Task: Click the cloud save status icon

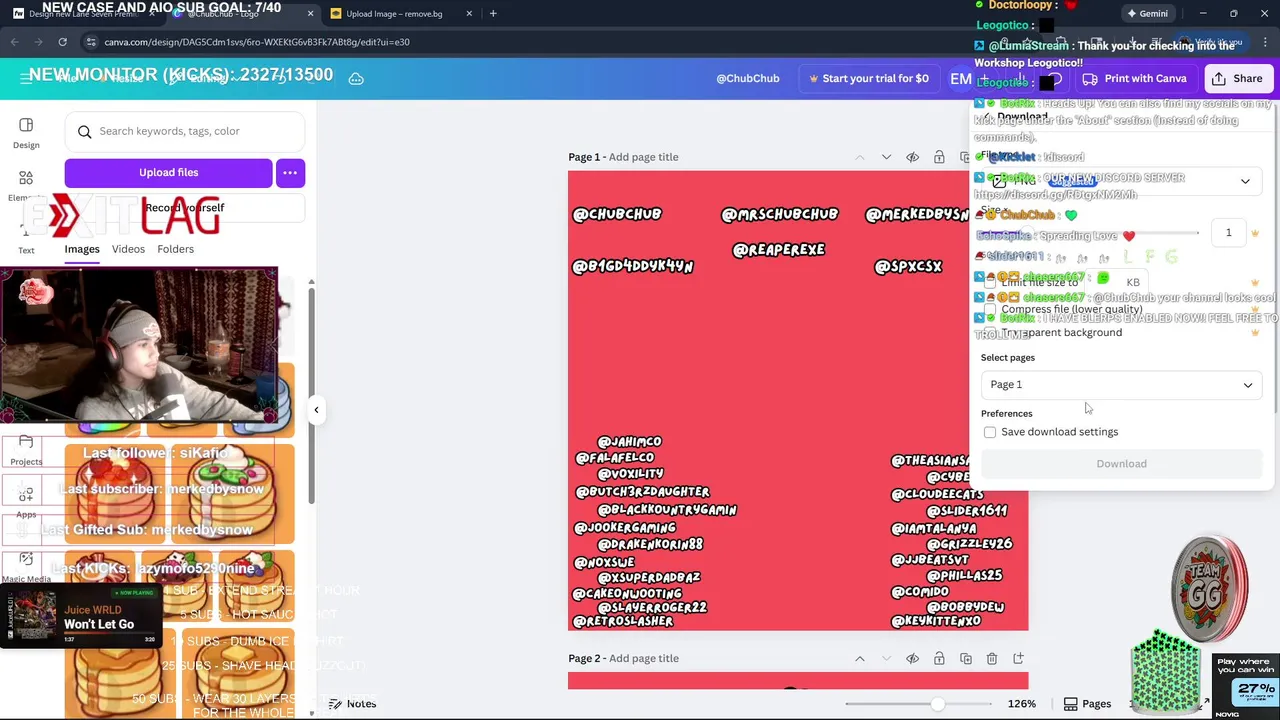Action: (x=355, y=78)
